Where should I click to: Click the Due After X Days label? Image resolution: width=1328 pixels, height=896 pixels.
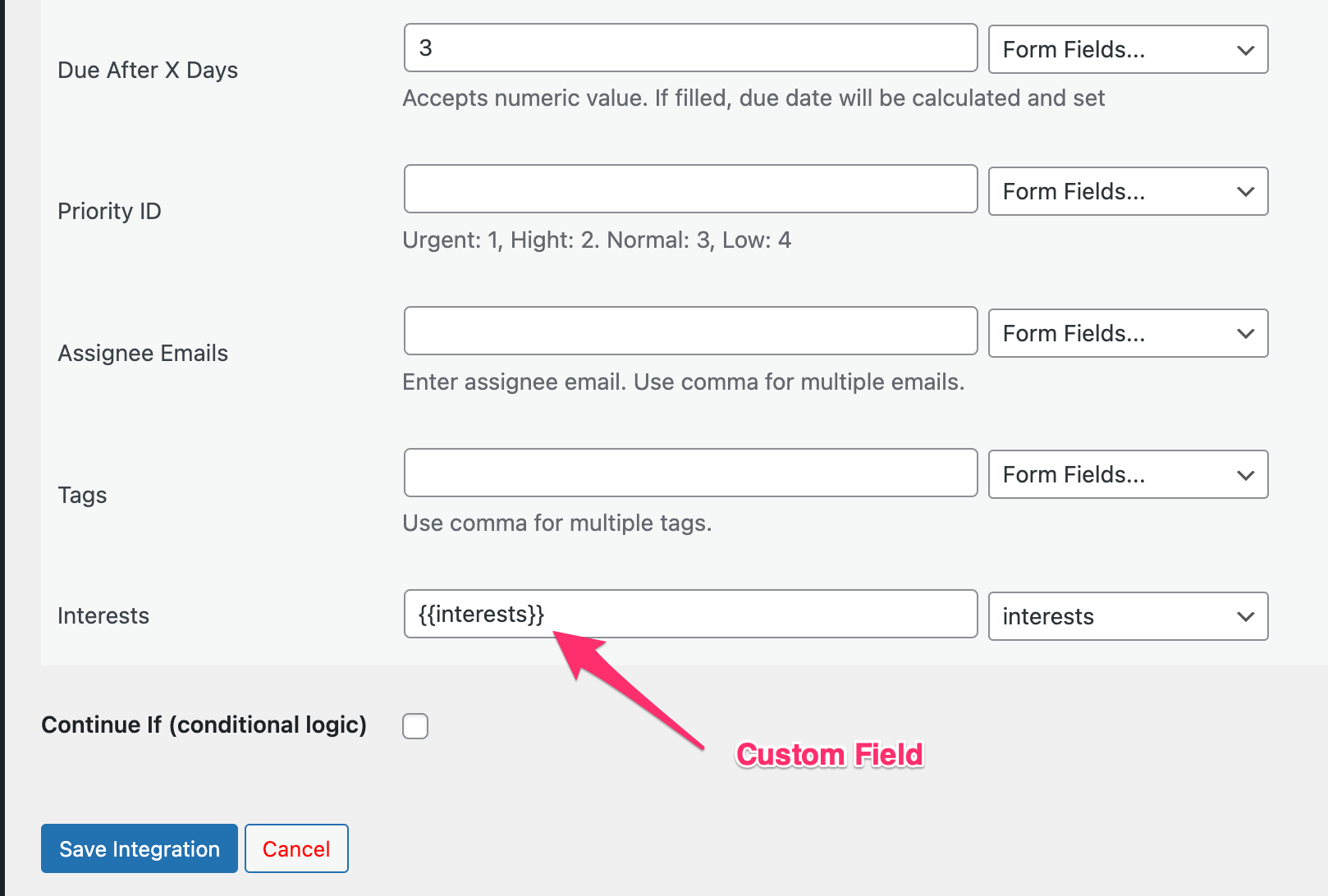[x=148, y=70]
